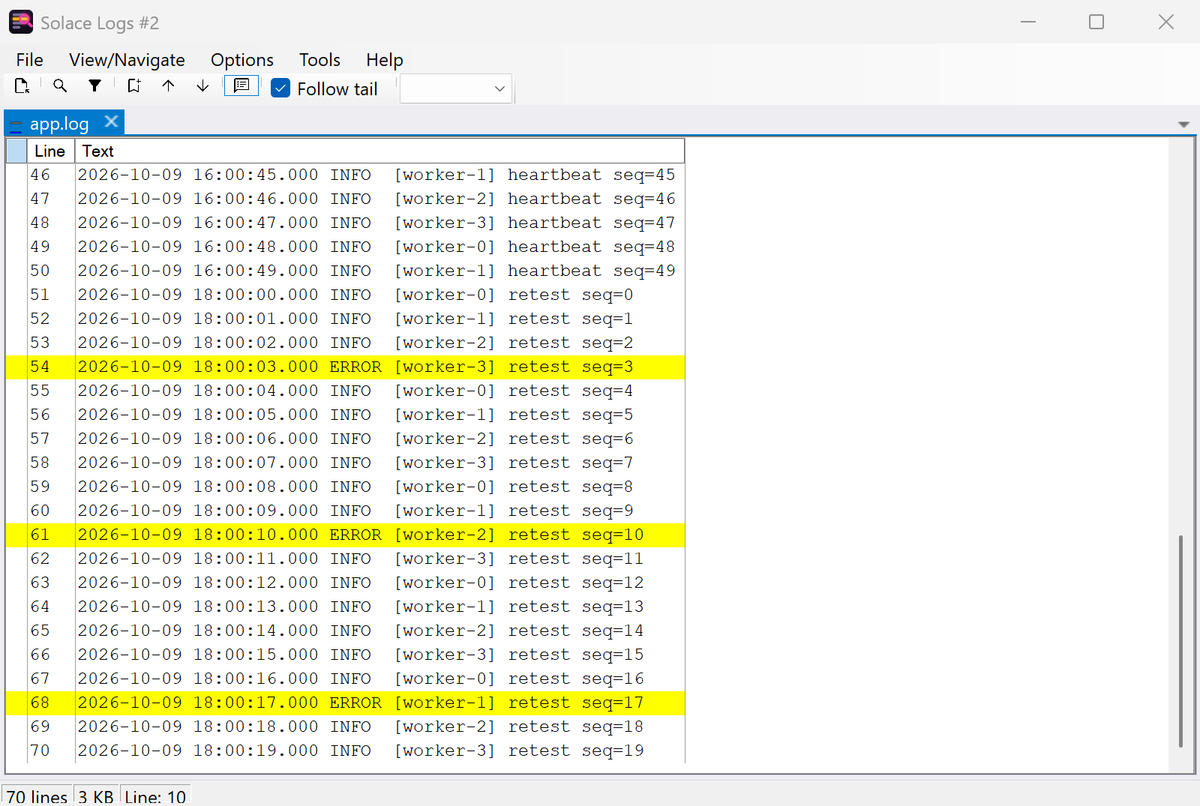The width and height of the screenshot is (1200, 806).
Task: Toggle the bubble/comment view toolbar icon
Action: pos(241,87)
